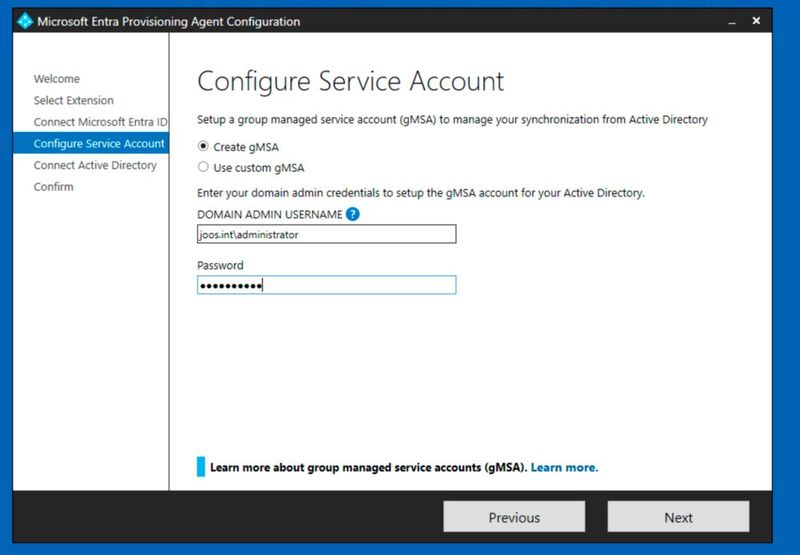This screenshot has width=800, height=555.
Task: Click the Next button
Action: click(x=678, y=517)
